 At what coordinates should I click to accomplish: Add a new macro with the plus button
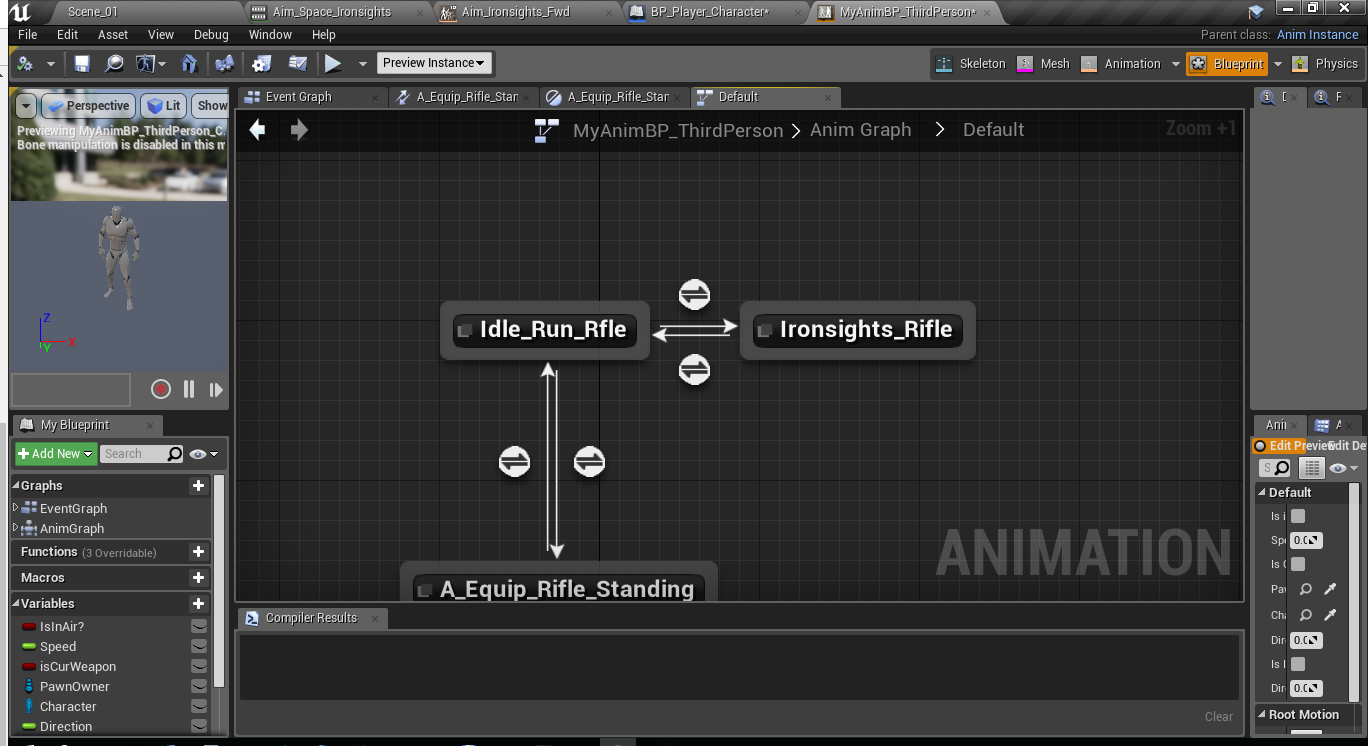pos(199,578)
